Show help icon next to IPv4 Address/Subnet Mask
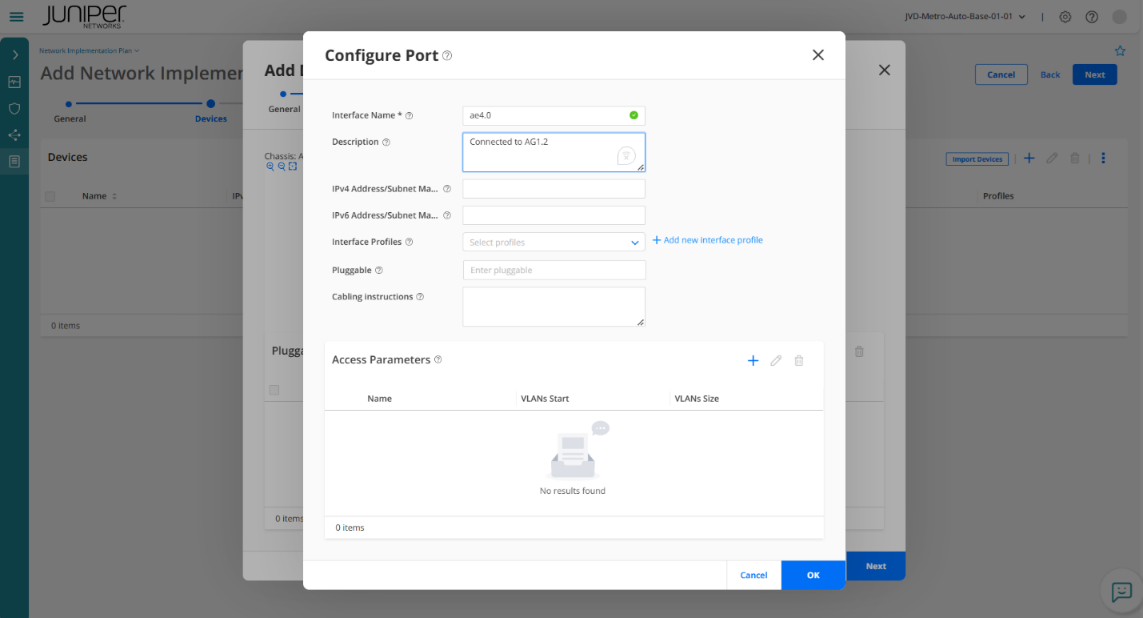 tap(447, 189)
